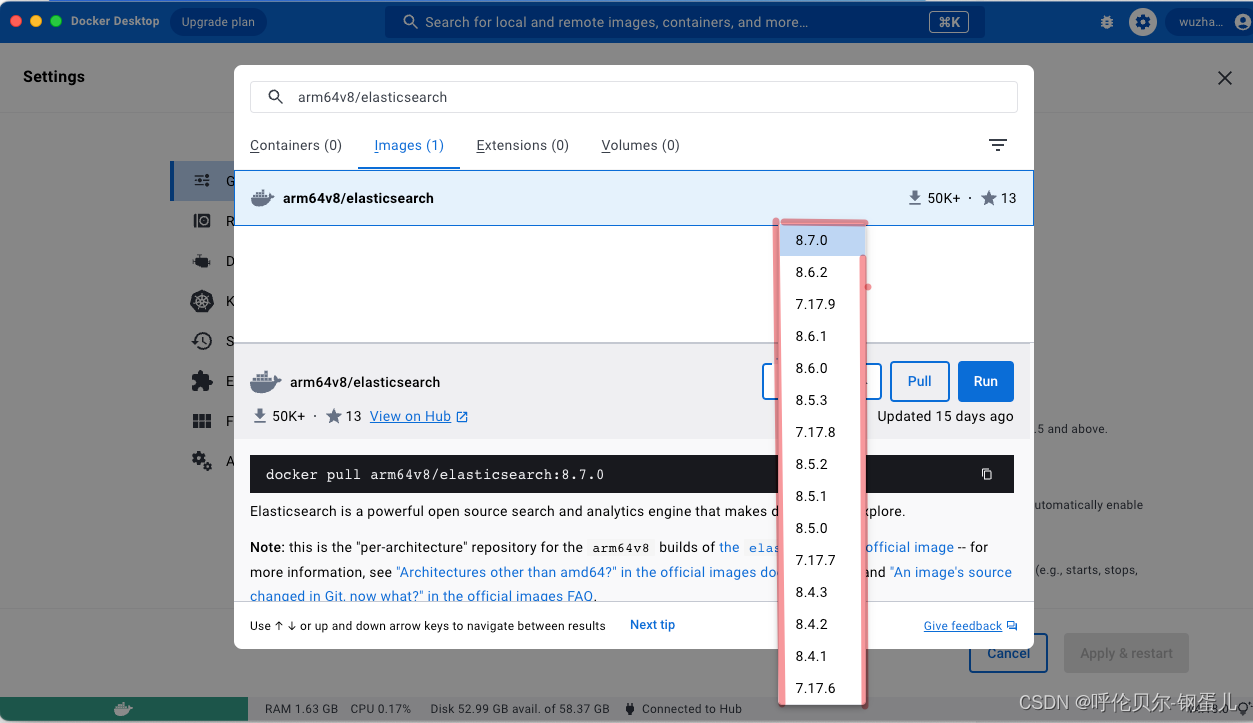Switch to Images (1) tab
The image size is (1253, 723).
409,145
